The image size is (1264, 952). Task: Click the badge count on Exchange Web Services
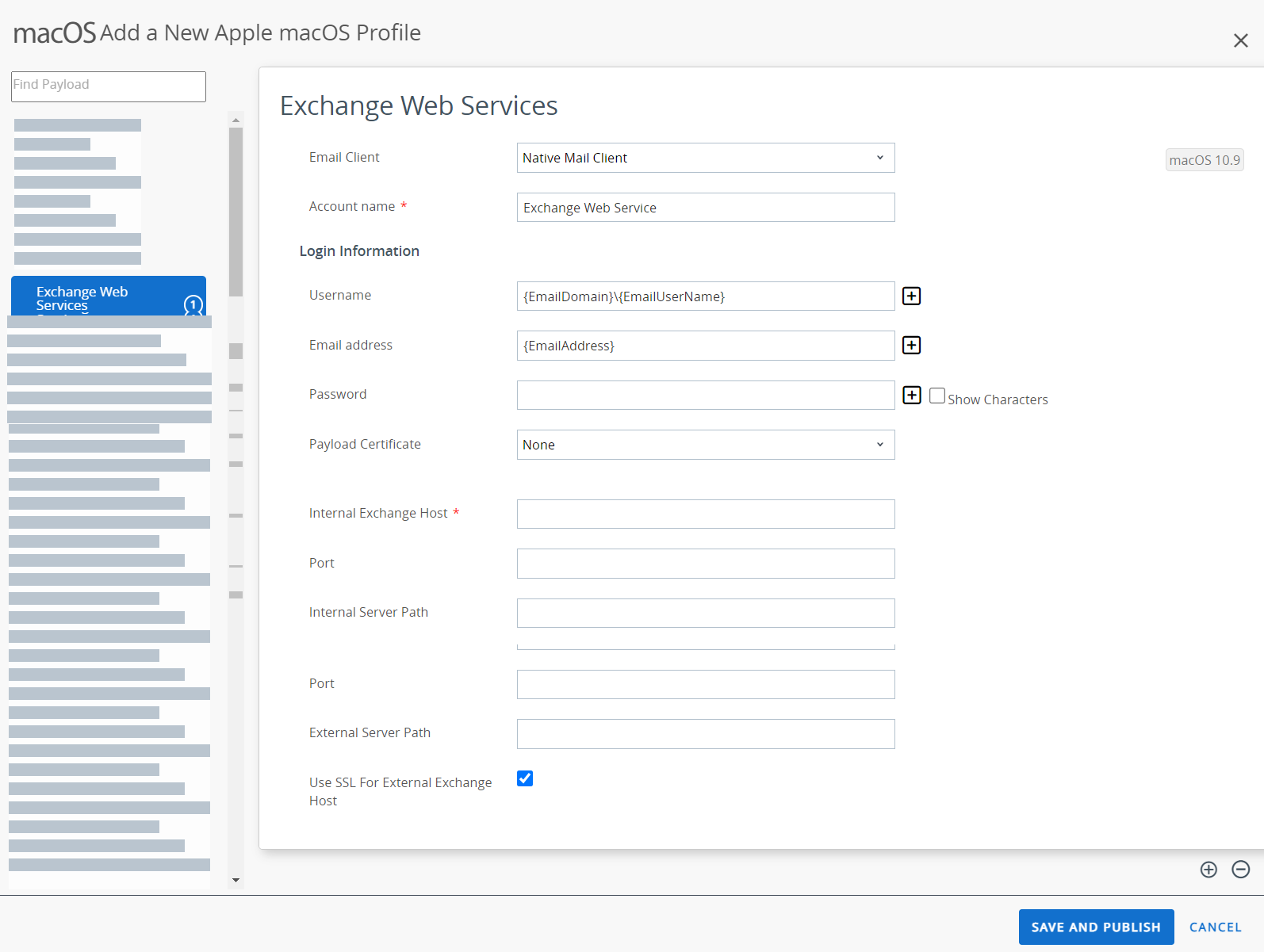pyautogui.click(x=193, y=304)
